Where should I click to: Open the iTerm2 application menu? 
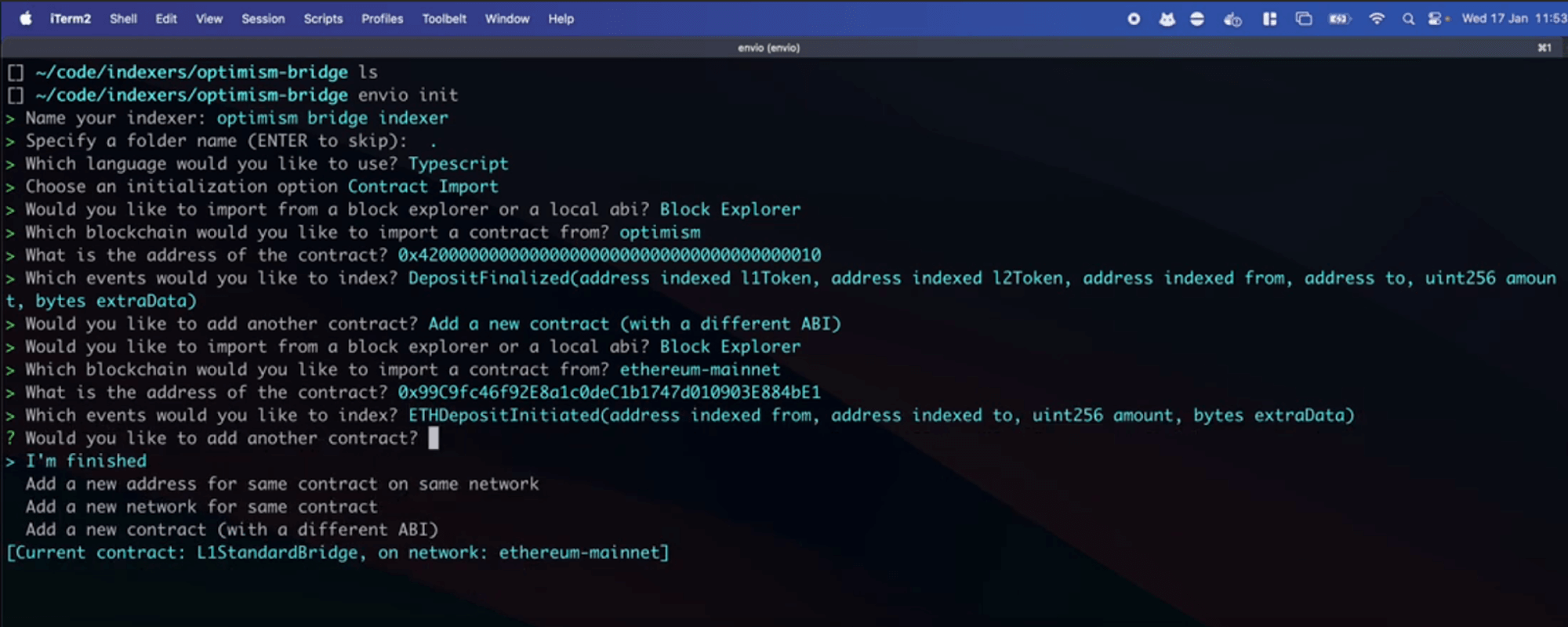(71, 19)
